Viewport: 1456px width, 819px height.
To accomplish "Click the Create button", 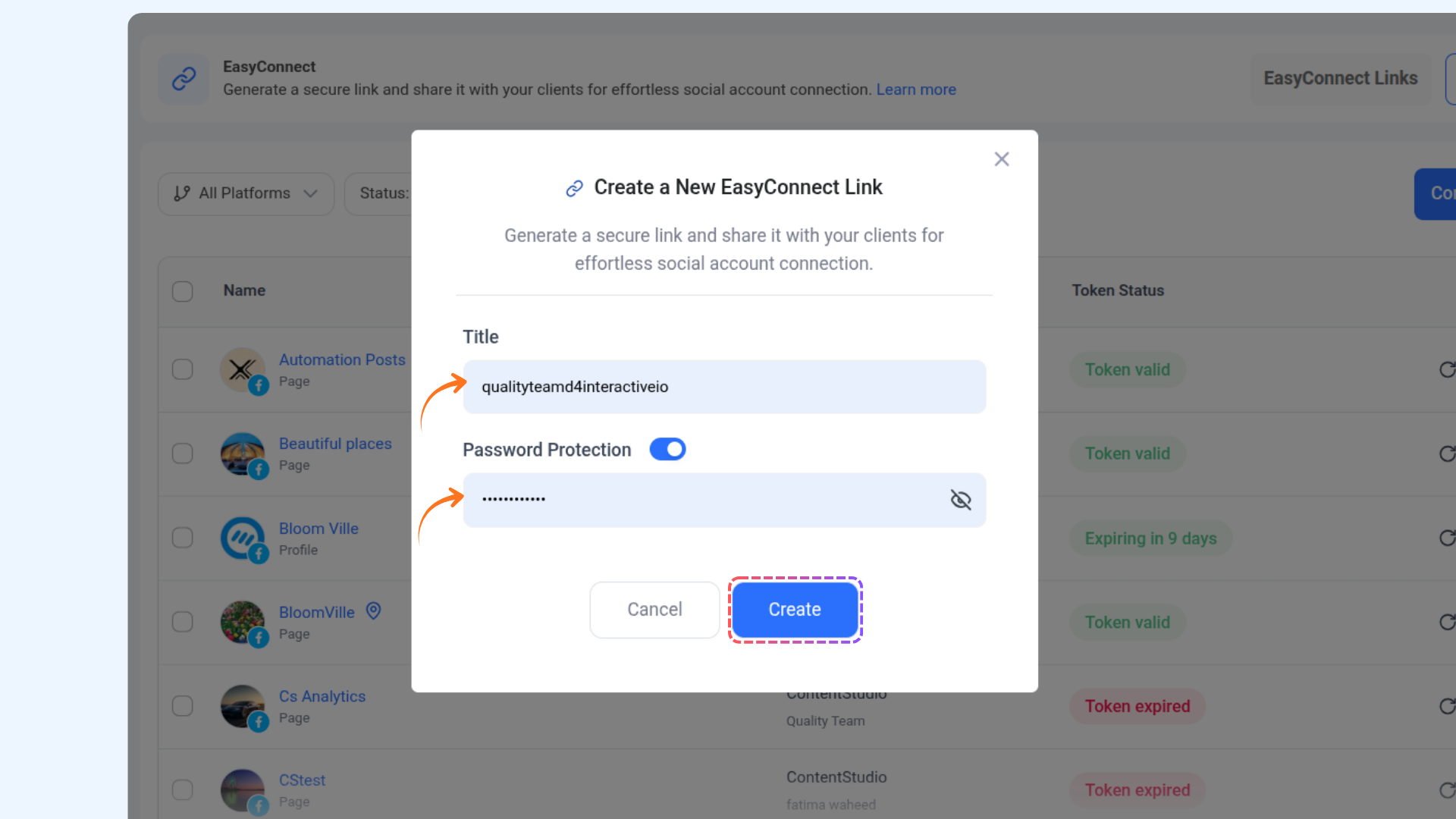I will point(794,610).
